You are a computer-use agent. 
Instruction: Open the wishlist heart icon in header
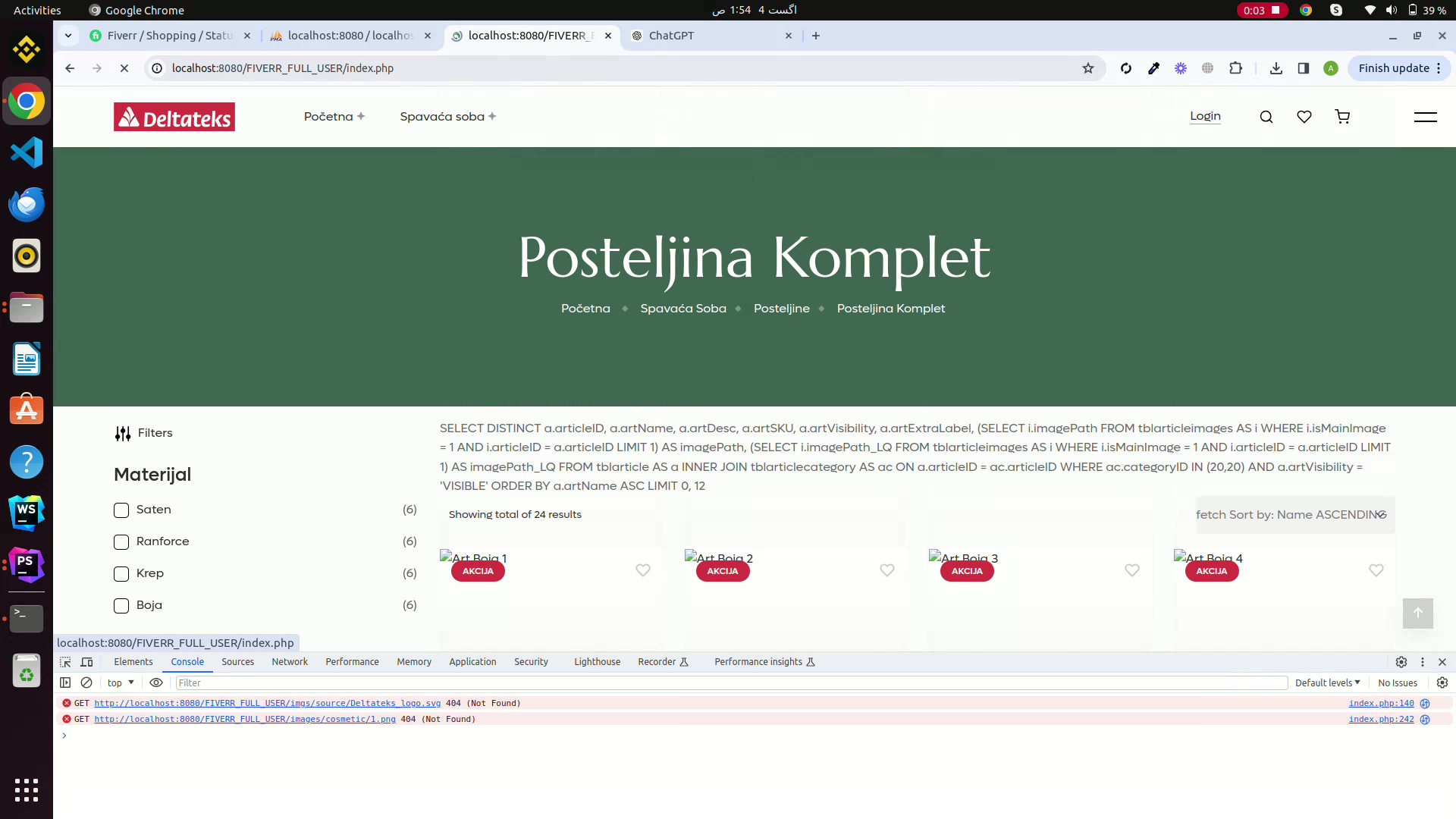1304,117
